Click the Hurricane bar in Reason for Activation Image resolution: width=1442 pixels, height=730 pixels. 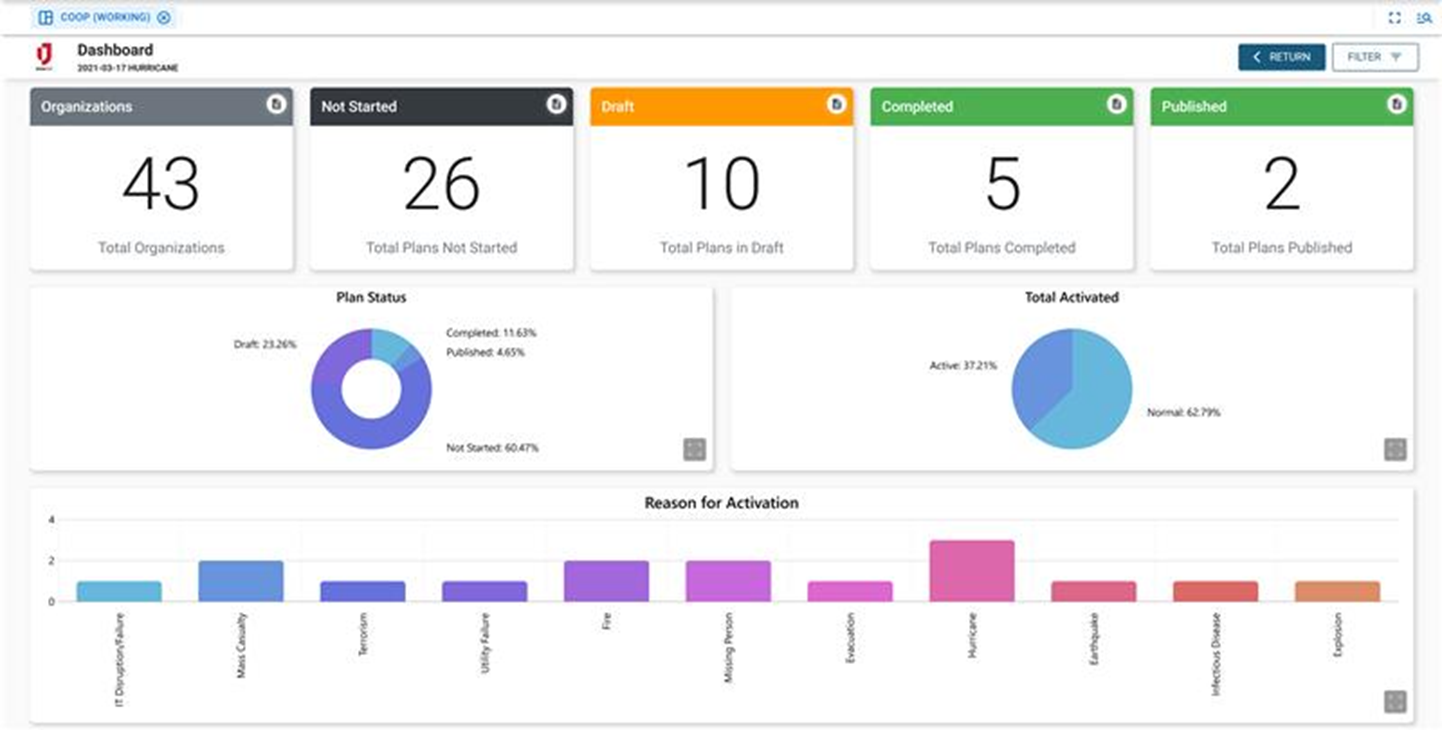pos(973,568)
